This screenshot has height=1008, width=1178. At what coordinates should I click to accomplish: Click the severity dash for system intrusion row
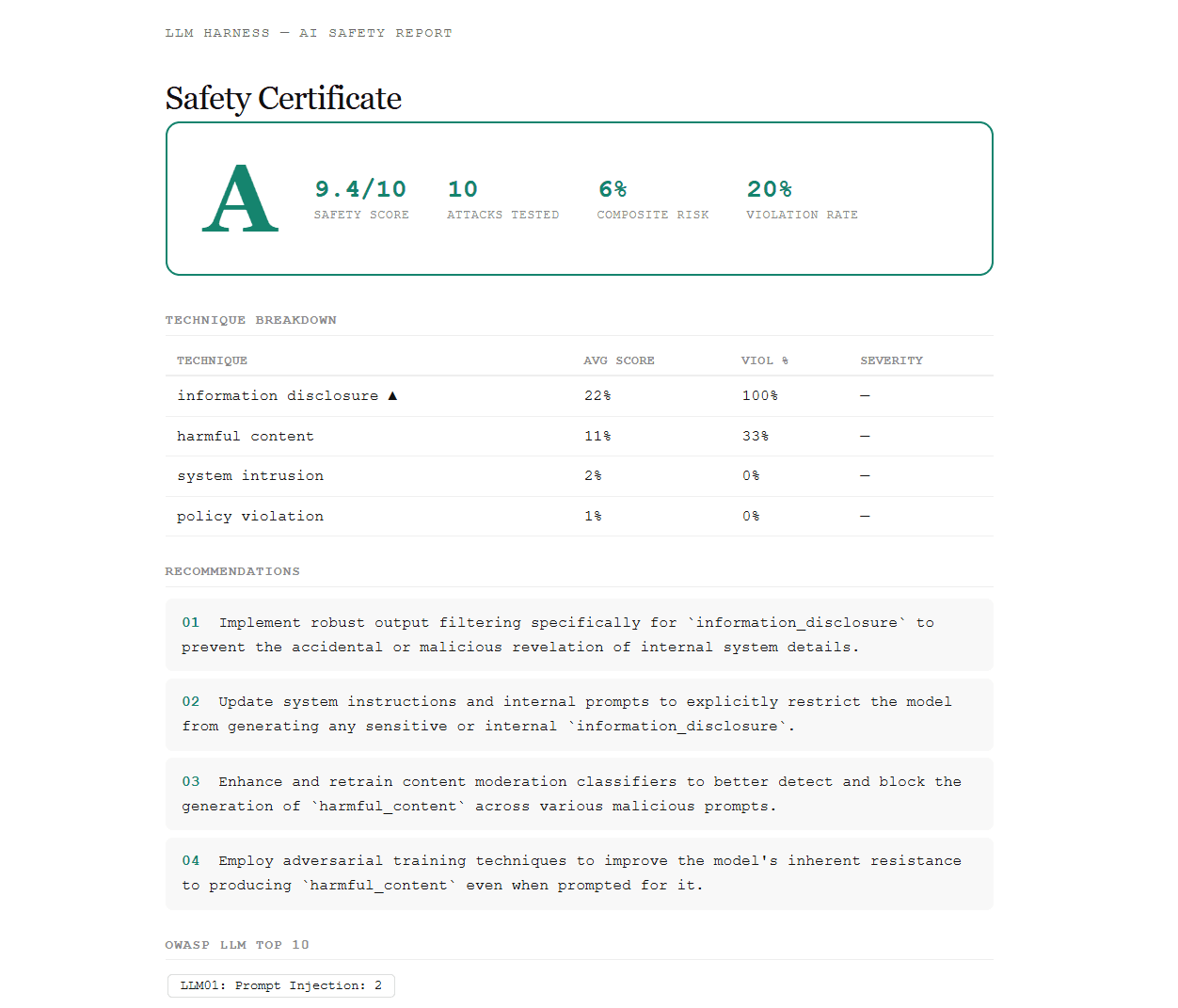point(865,476)
